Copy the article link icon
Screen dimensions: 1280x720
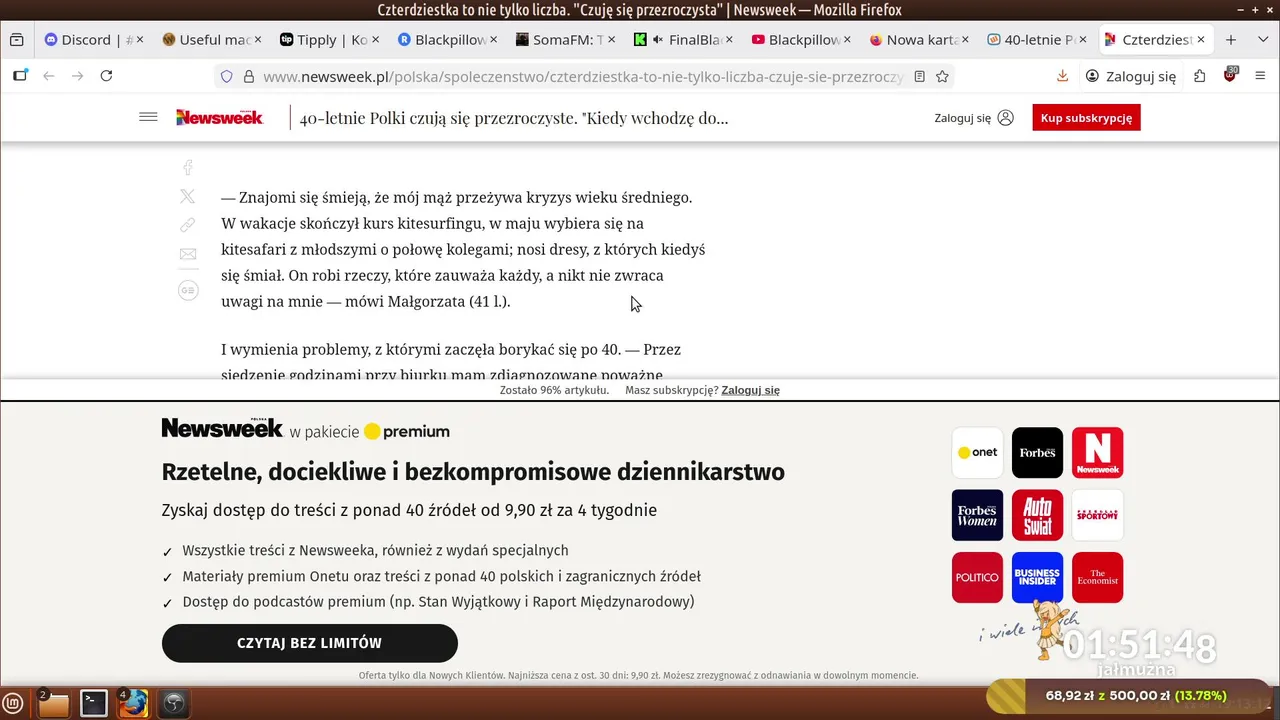point(187,225)
